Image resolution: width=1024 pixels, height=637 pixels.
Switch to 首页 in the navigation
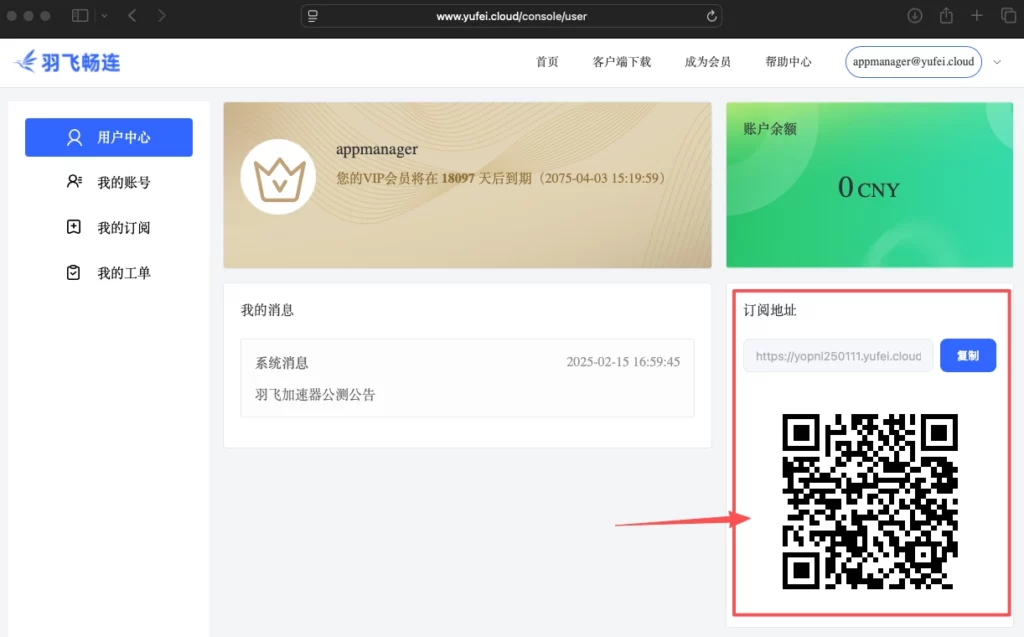tap(546, 61)
